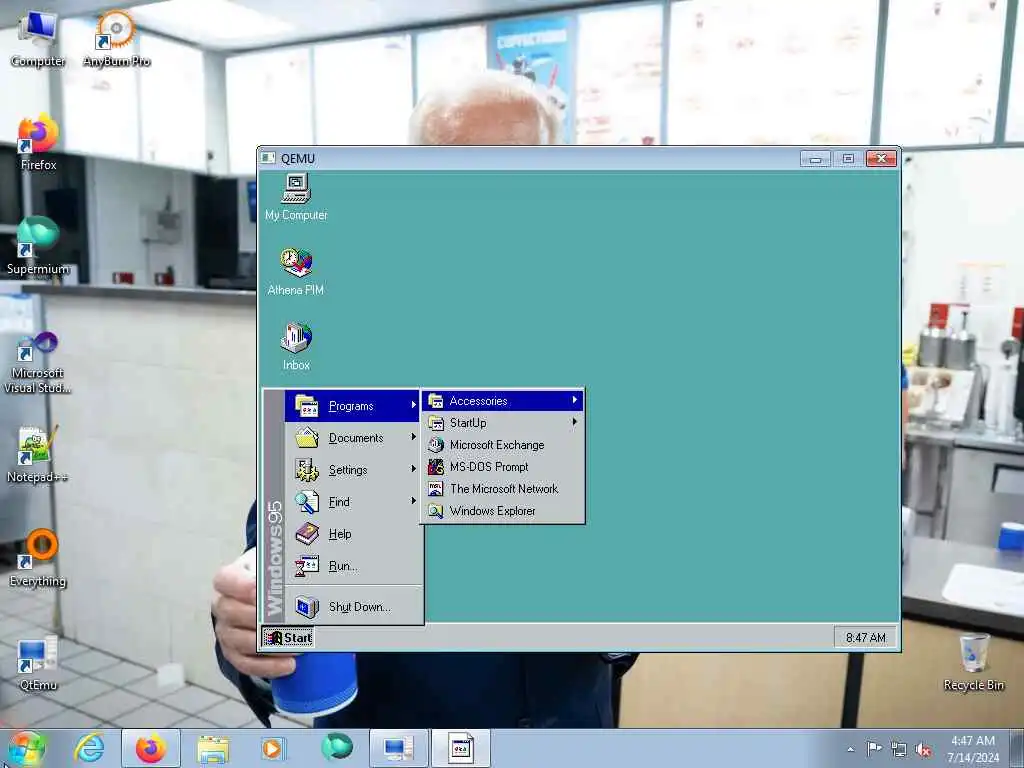Select the AnyBurn Pro desktop shortcut

pos(116,39)
